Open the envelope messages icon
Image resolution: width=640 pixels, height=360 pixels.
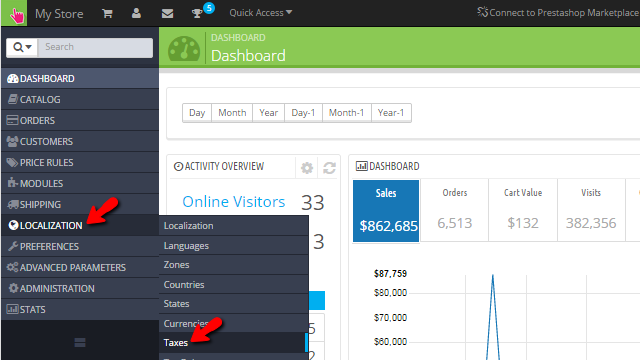[x=167, y=13]
